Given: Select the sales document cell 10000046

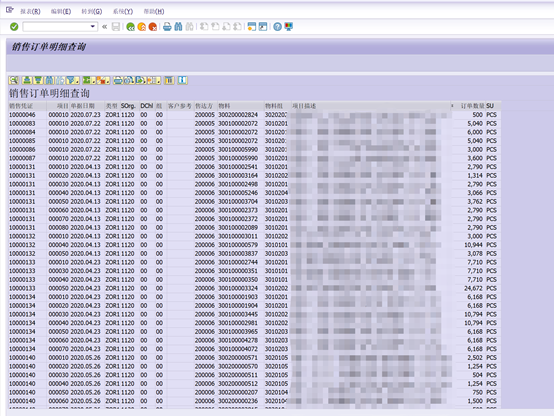Looking at the screenshot, I should click(22, 115).
